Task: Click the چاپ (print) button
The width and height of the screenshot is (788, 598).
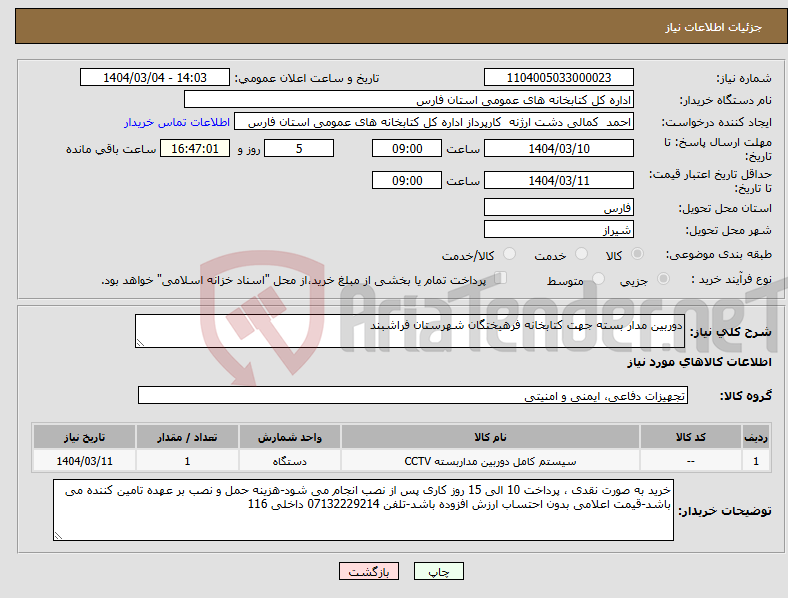Action: [438, 571]
